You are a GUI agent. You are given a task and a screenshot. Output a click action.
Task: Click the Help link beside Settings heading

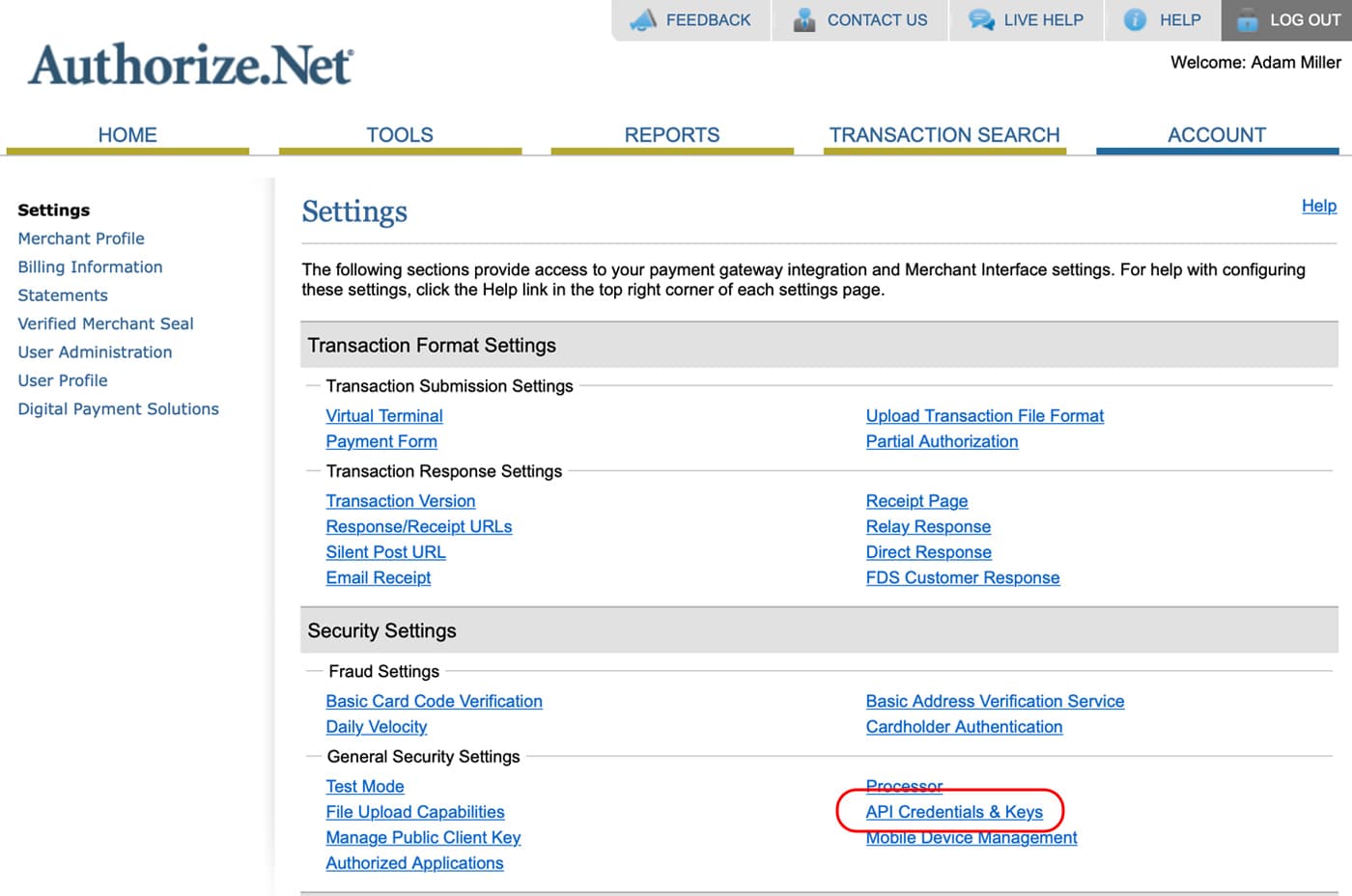click(x=1318, y=206)
